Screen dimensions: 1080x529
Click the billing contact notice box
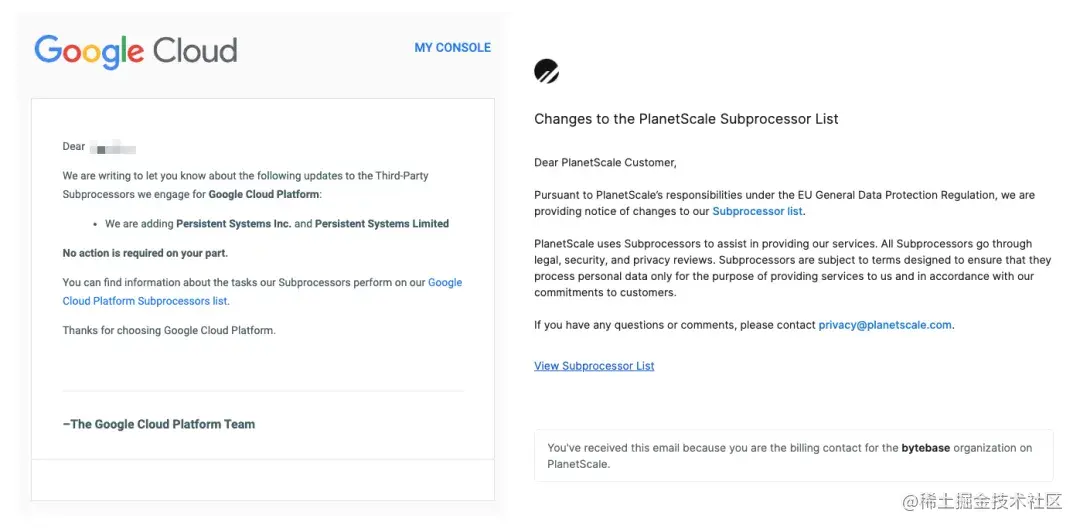[793, 456]
